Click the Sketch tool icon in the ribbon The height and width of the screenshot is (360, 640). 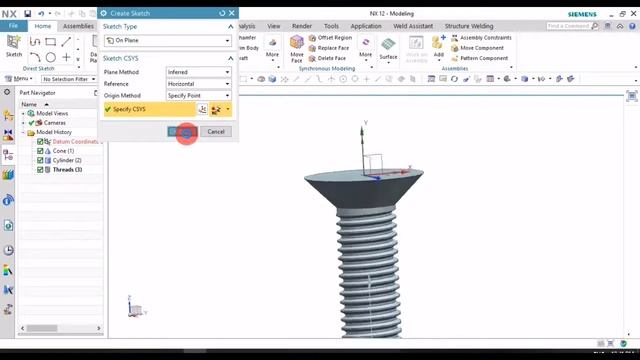tap(13, 42)
